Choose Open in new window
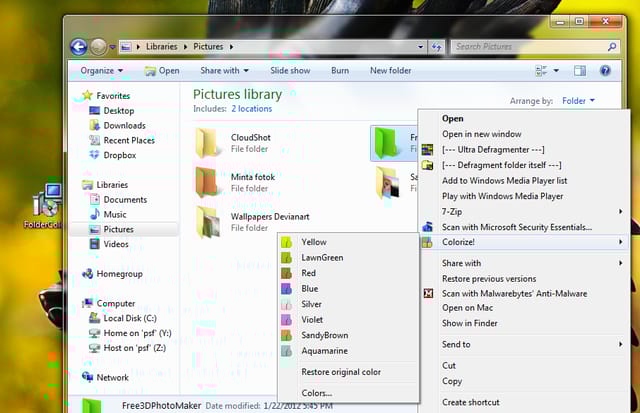The image size is (640, 413). tap(482, 134)
